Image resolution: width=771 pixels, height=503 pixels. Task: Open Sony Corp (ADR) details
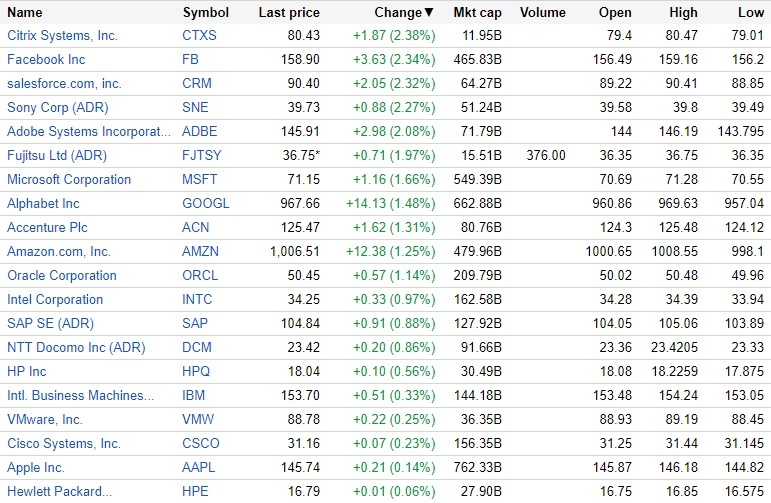click(x=57, y=108)
